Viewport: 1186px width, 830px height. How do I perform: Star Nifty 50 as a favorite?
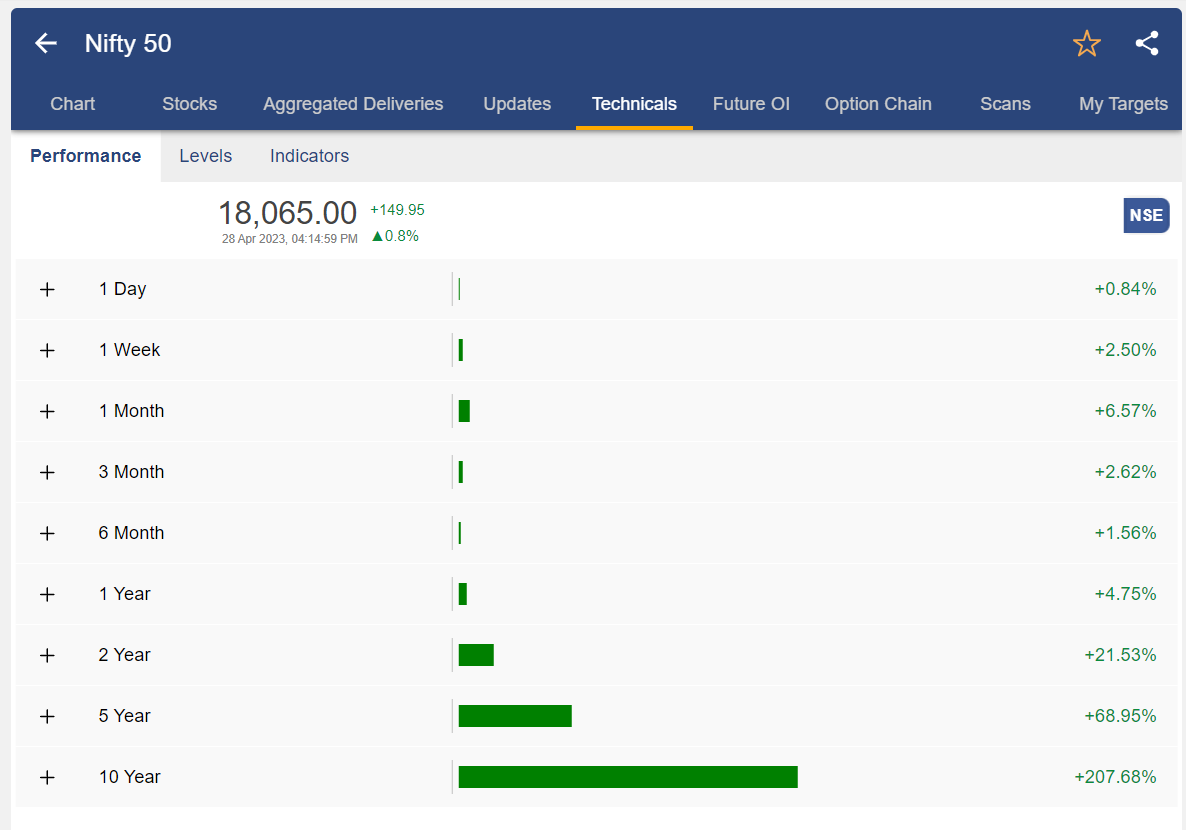click(1087, 43)
